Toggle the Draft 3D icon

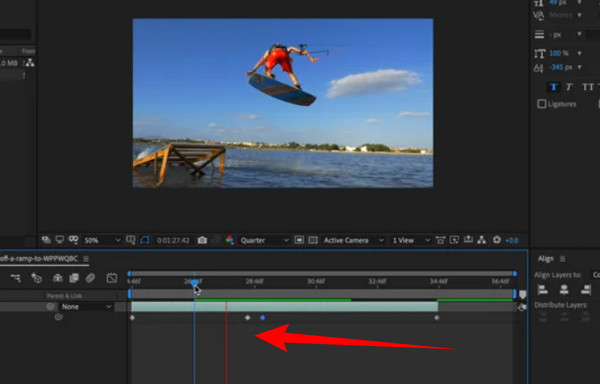(x=36, y=278)
